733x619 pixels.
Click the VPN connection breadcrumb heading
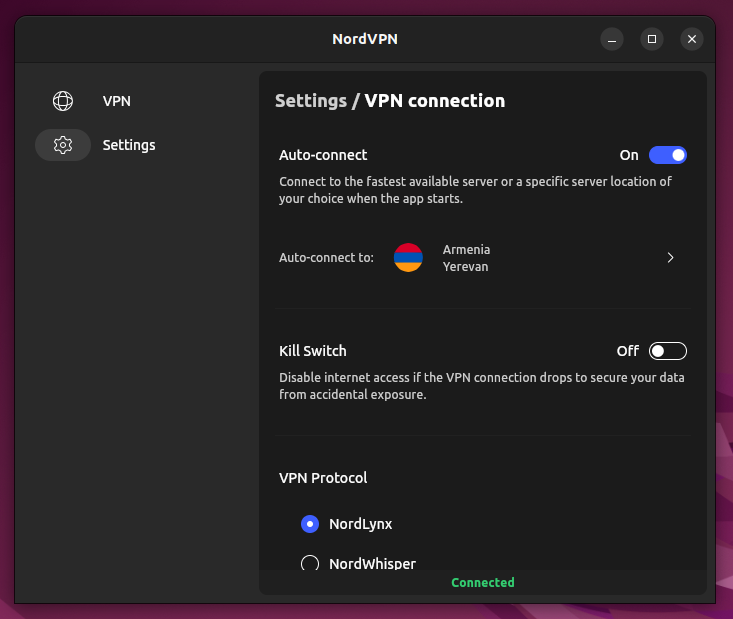click(434, 101)
